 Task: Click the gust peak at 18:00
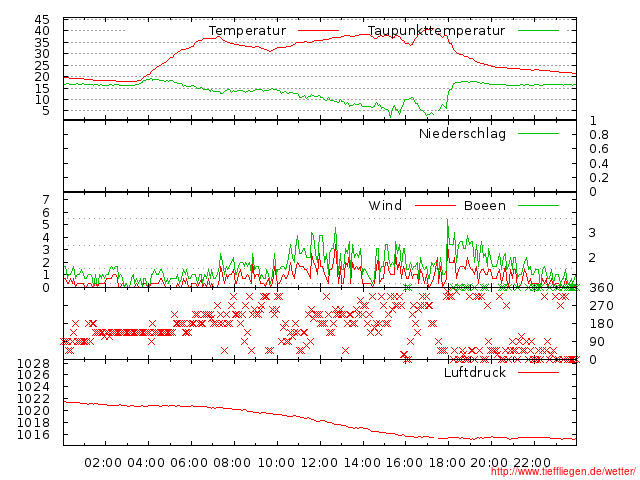click(447, 220)
